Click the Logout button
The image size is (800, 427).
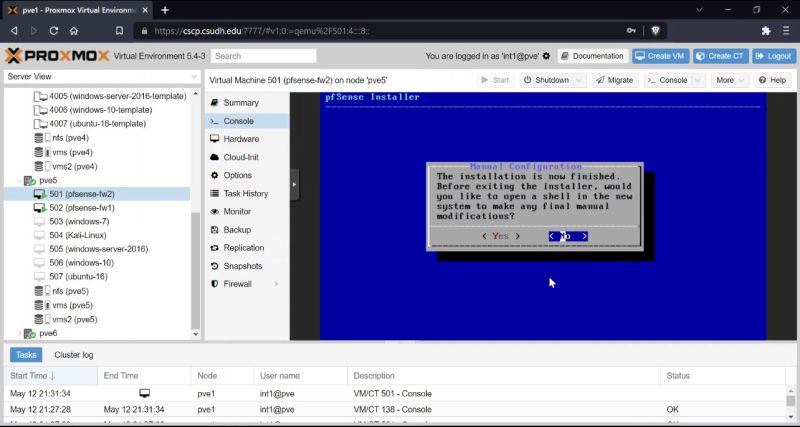click(774, 56)
